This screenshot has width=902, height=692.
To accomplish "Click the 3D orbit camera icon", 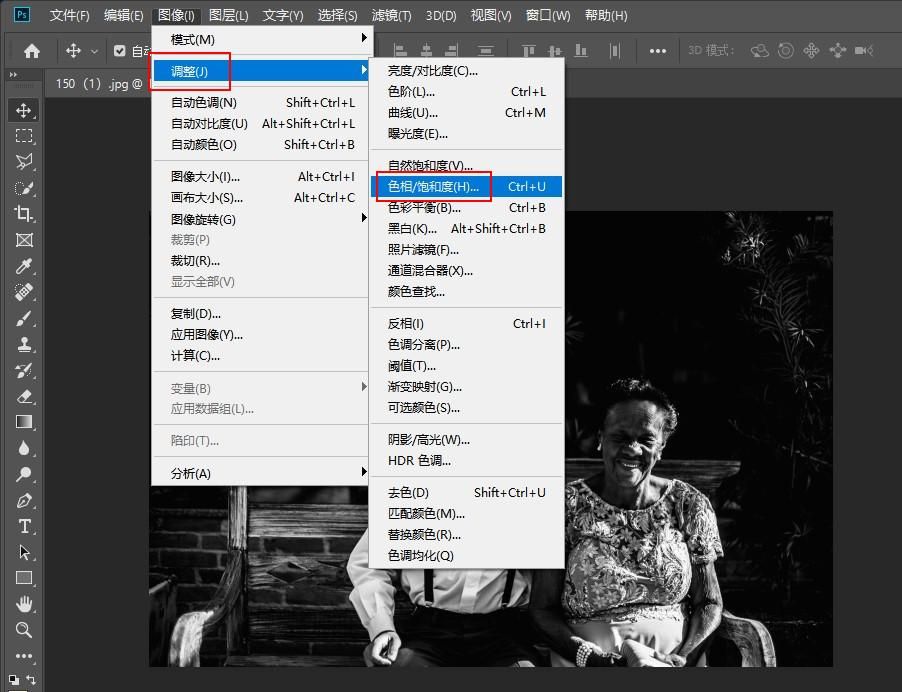I will click(759, 51).
